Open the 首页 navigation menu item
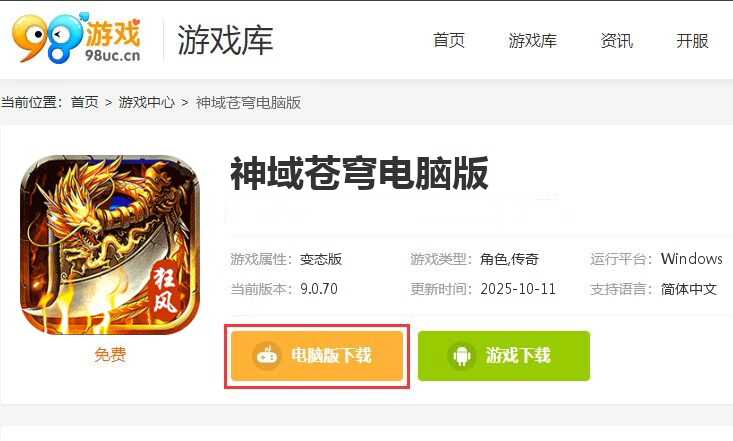This screenshot has height=441, width=733. (x=449, y=41)
